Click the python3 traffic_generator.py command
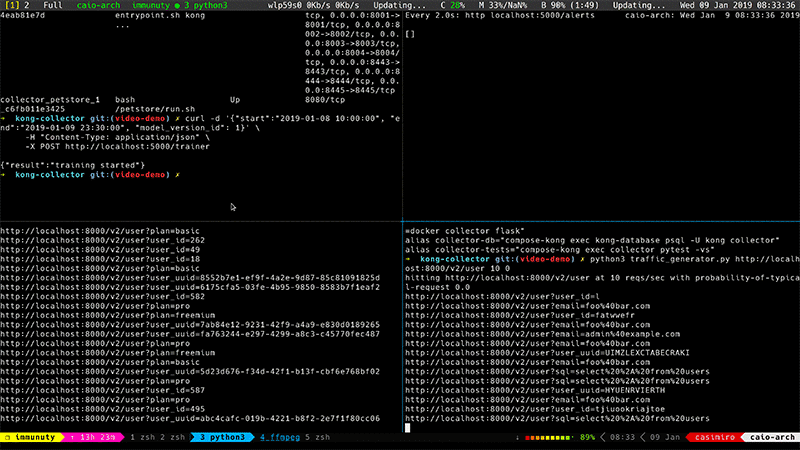800x450 pixels. tap(695, 259)
